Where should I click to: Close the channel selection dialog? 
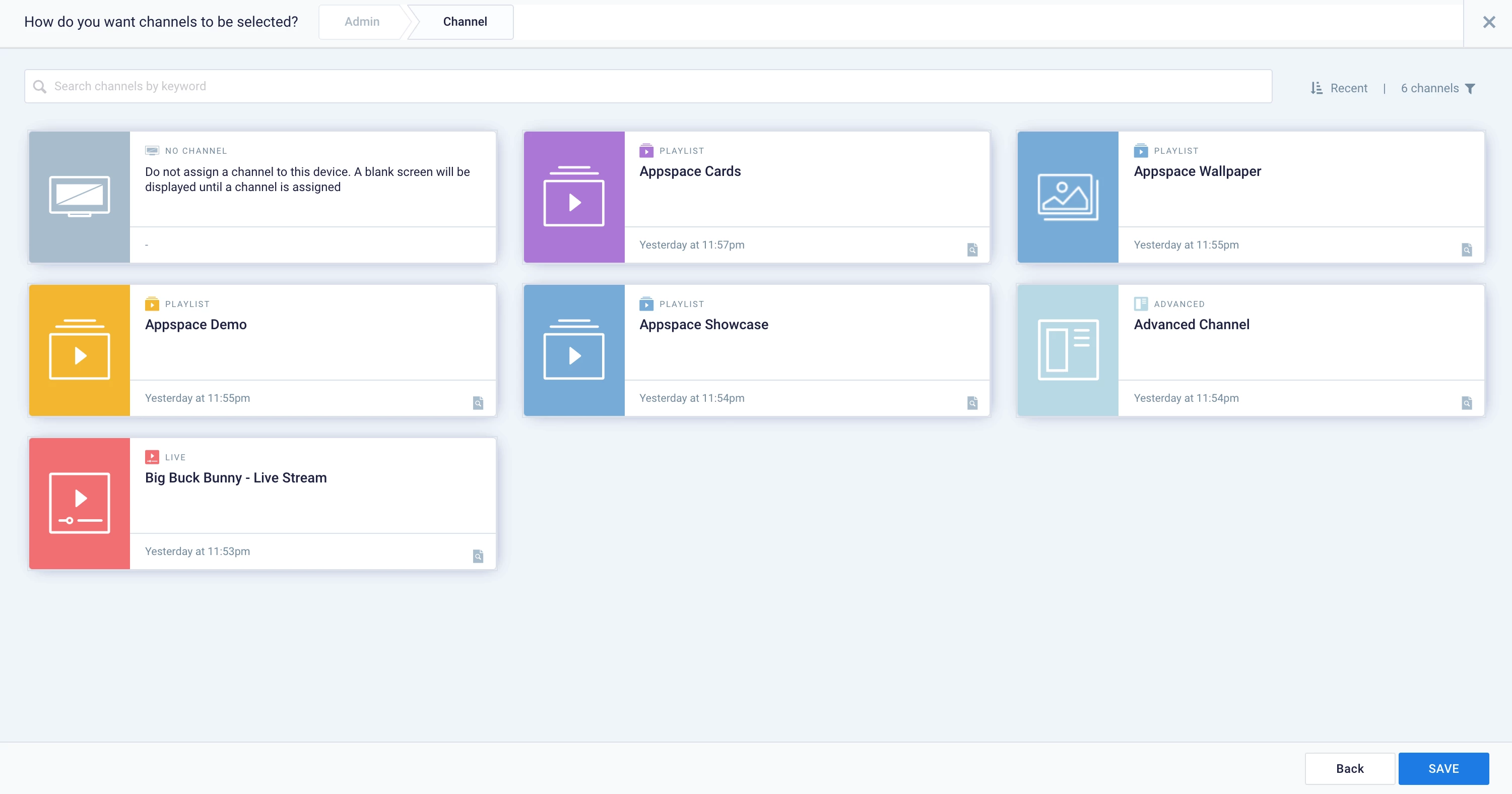point(1488,22)
